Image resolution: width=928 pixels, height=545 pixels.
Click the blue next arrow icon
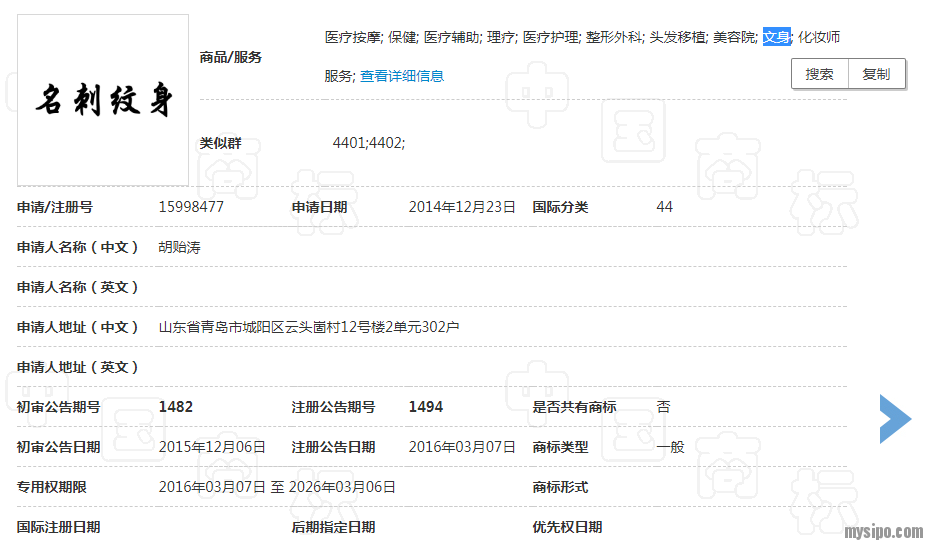tap(895, 419)
